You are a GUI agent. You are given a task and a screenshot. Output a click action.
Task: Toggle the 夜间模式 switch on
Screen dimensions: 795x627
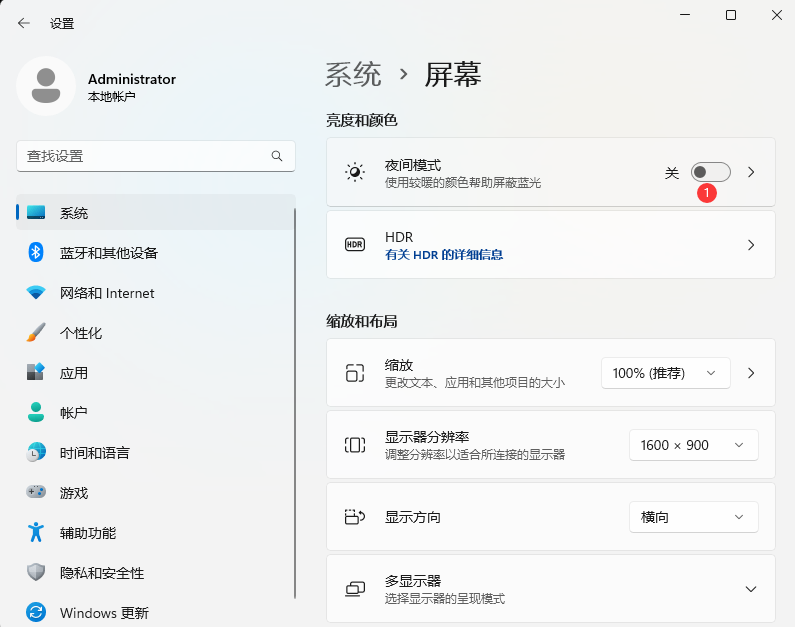710,172
